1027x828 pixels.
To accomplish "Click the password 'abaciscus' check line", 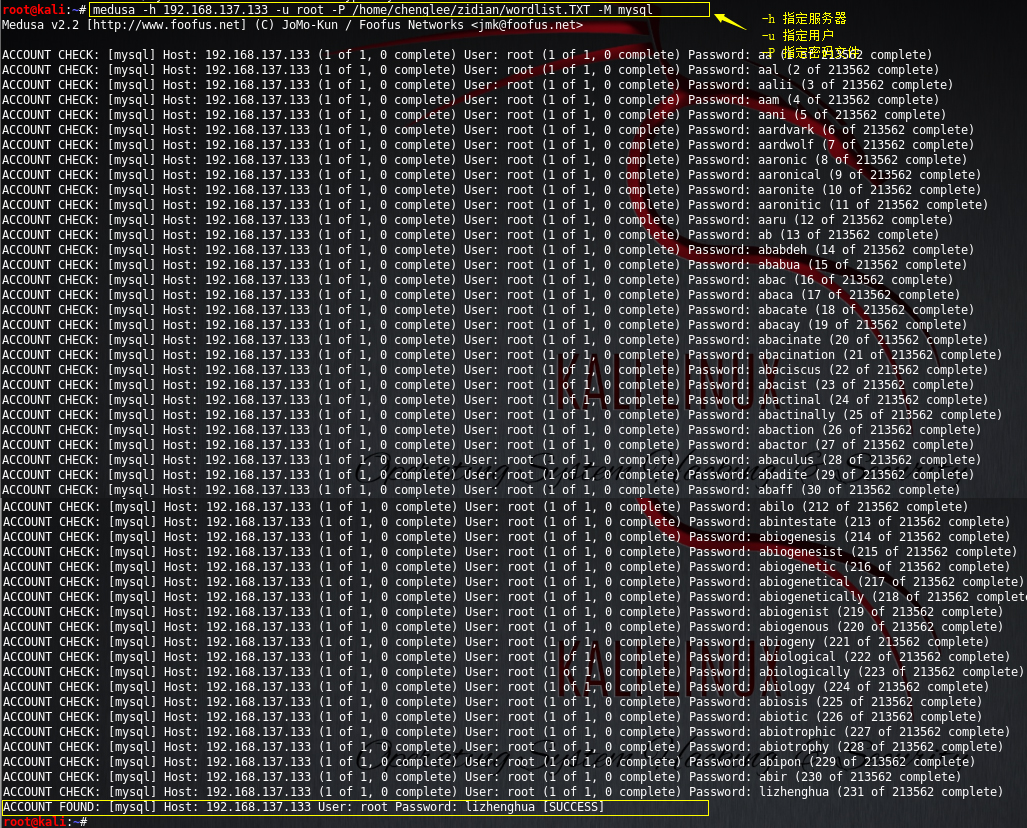I will point(495,370).
